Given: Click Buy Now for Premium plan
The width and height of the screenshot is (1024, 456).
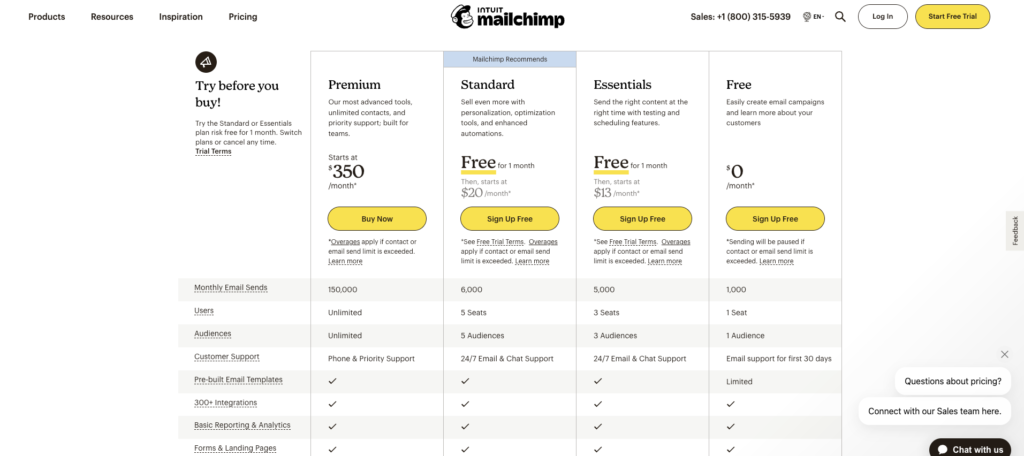Looking at the screenshot, I should point(377,218).
